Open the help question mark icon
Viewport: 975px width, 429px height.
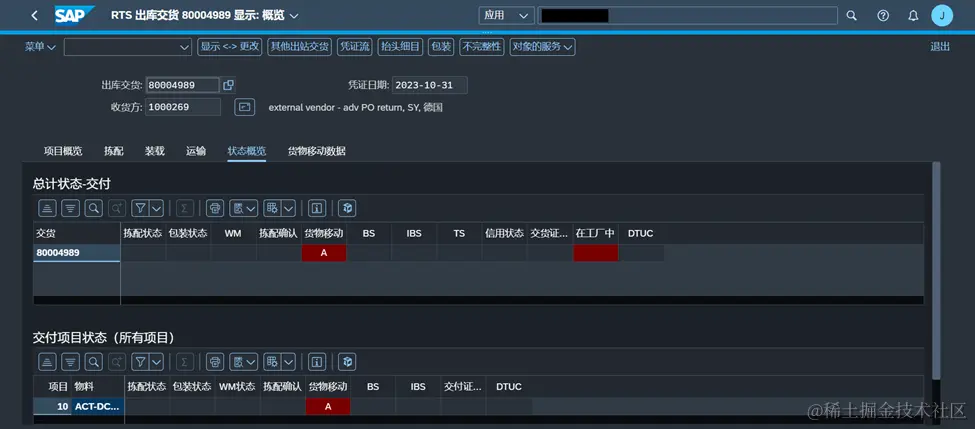[x=883, y=16]
